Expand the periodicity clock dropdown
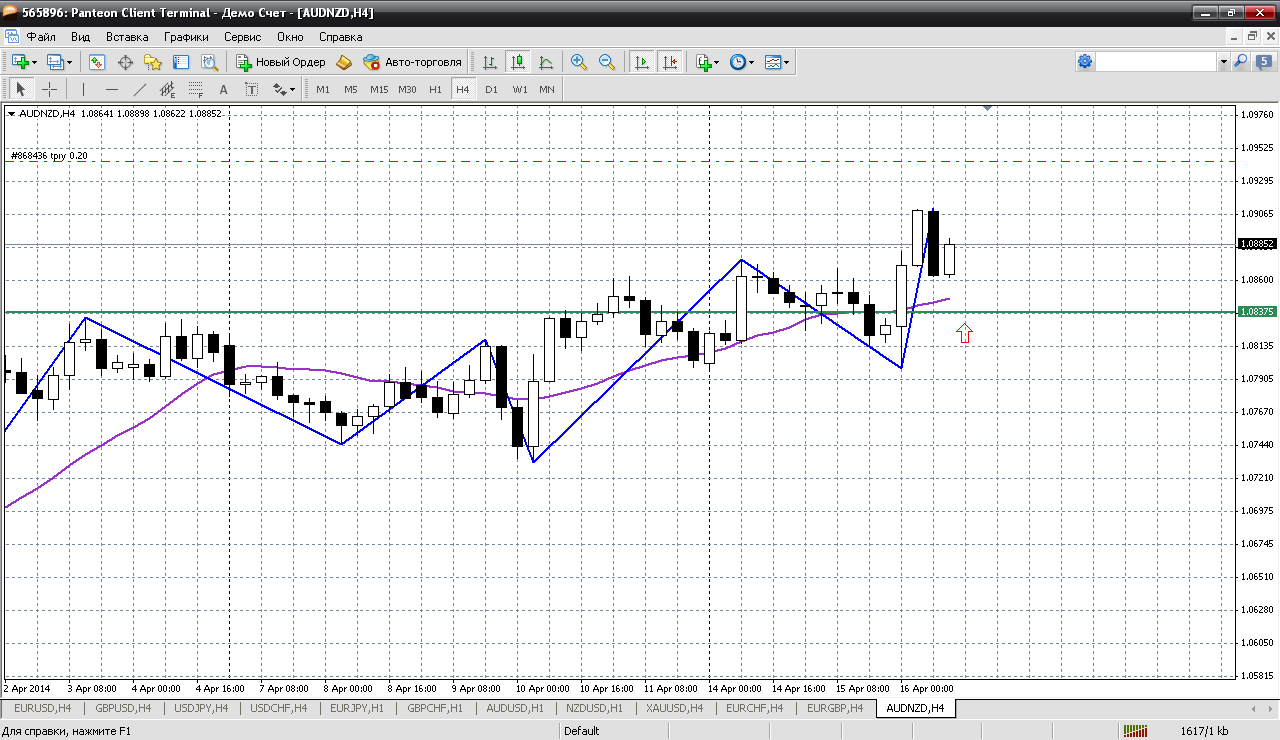Image resolution: width=1280 pixels, height=740 pixels. coord(751,62)
